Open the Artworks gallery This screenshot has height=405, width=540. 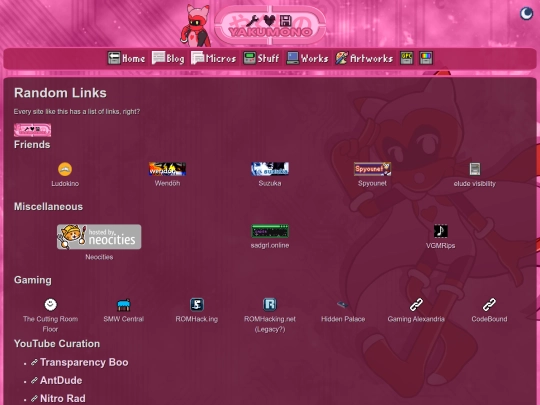click(364, 58)
